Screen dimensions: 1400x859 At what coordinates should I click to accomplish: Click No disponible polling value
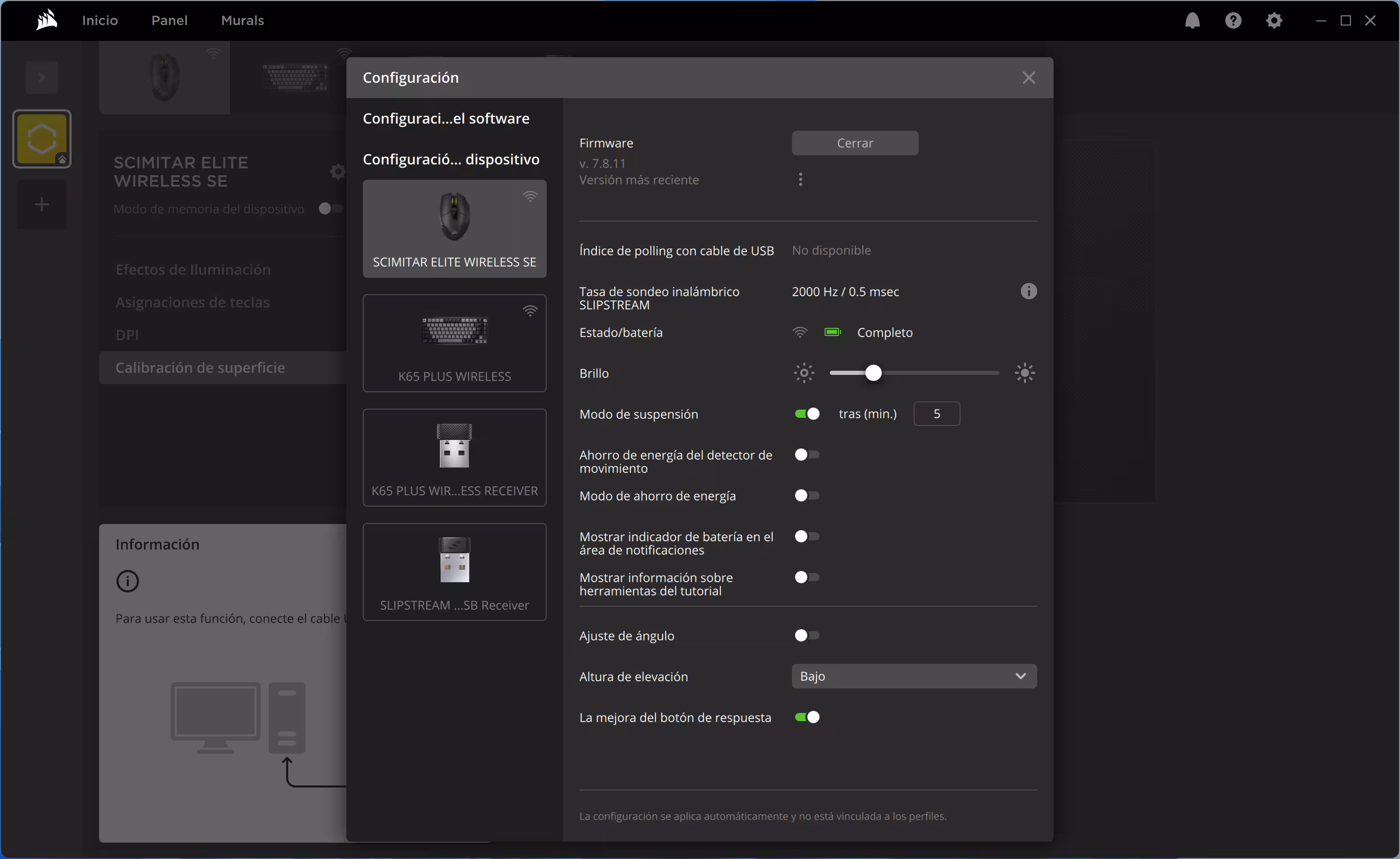(x=831, y=251)
